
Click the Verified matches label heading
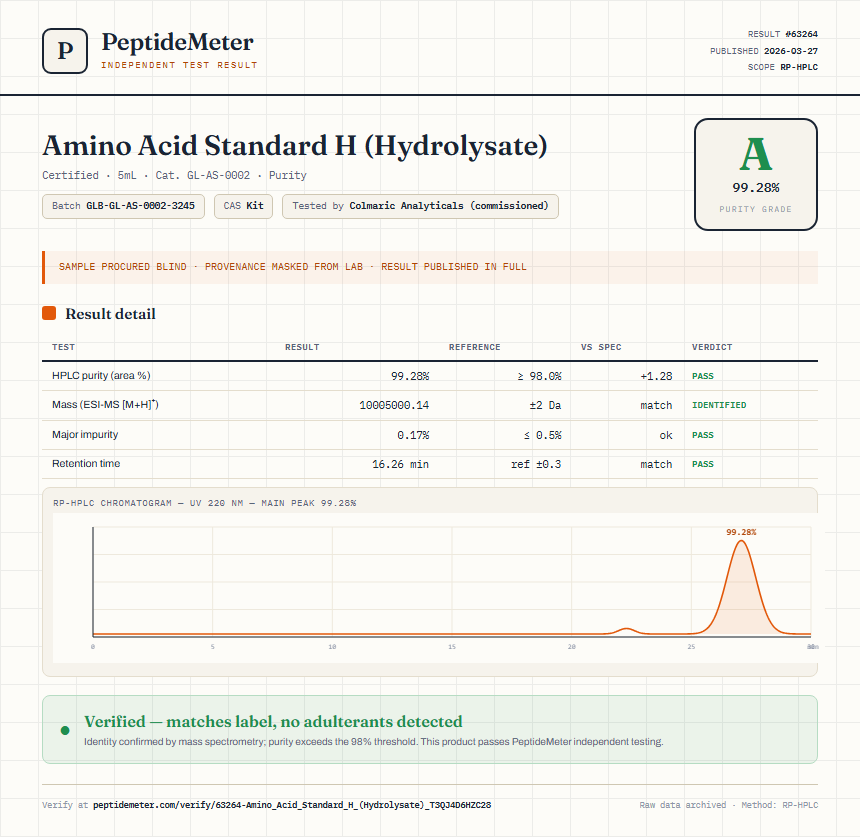(x=273, y=721)
